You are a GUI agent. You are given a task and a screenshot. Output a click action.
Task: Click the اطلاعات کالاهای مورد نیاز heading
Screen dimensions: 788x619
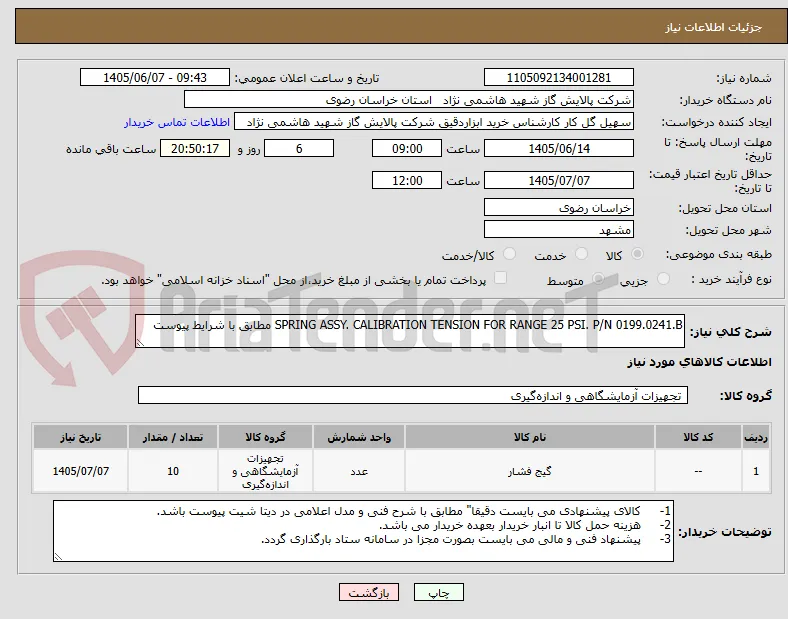pos(699,362)
